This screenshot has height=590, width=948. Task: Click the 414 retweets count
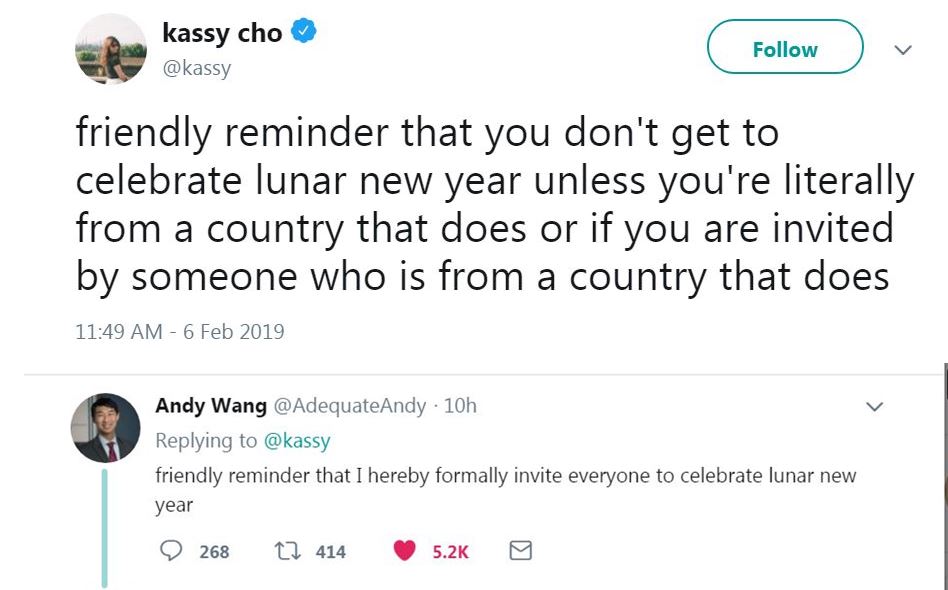[x=331, y=551]
